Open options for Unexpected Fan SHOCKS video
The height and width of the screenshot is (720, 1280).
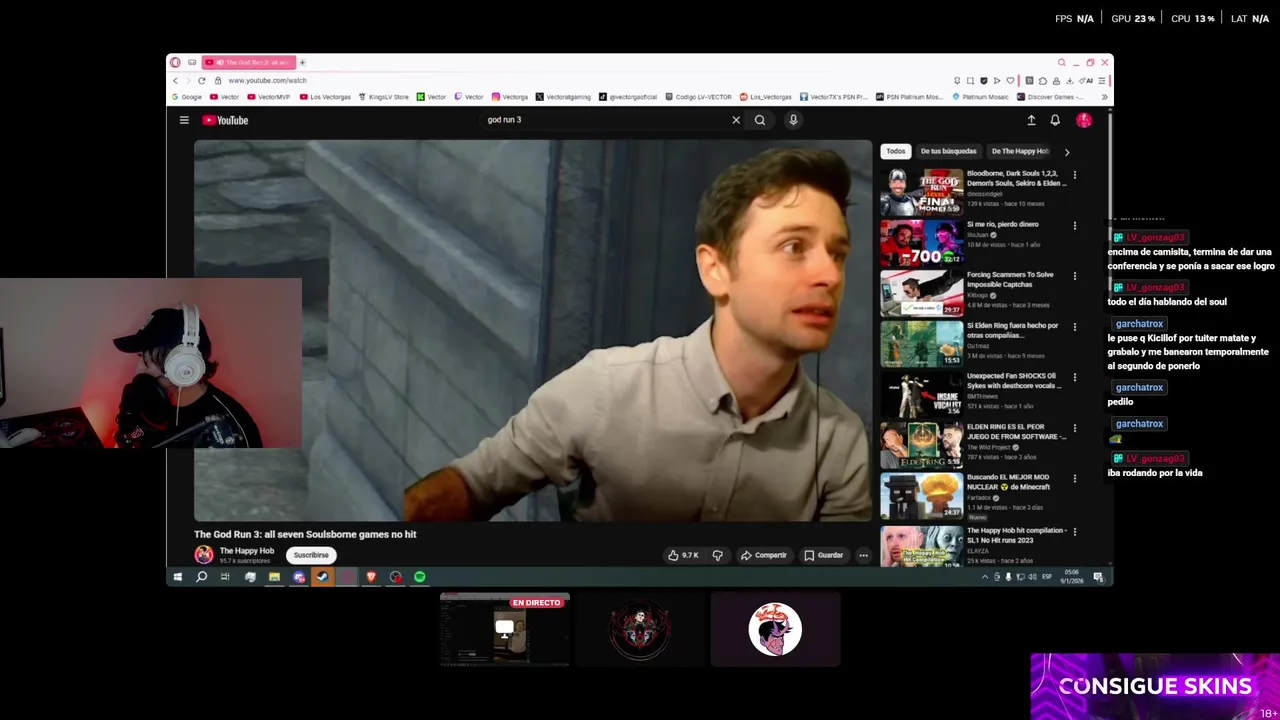click(x=1075, y=378)
